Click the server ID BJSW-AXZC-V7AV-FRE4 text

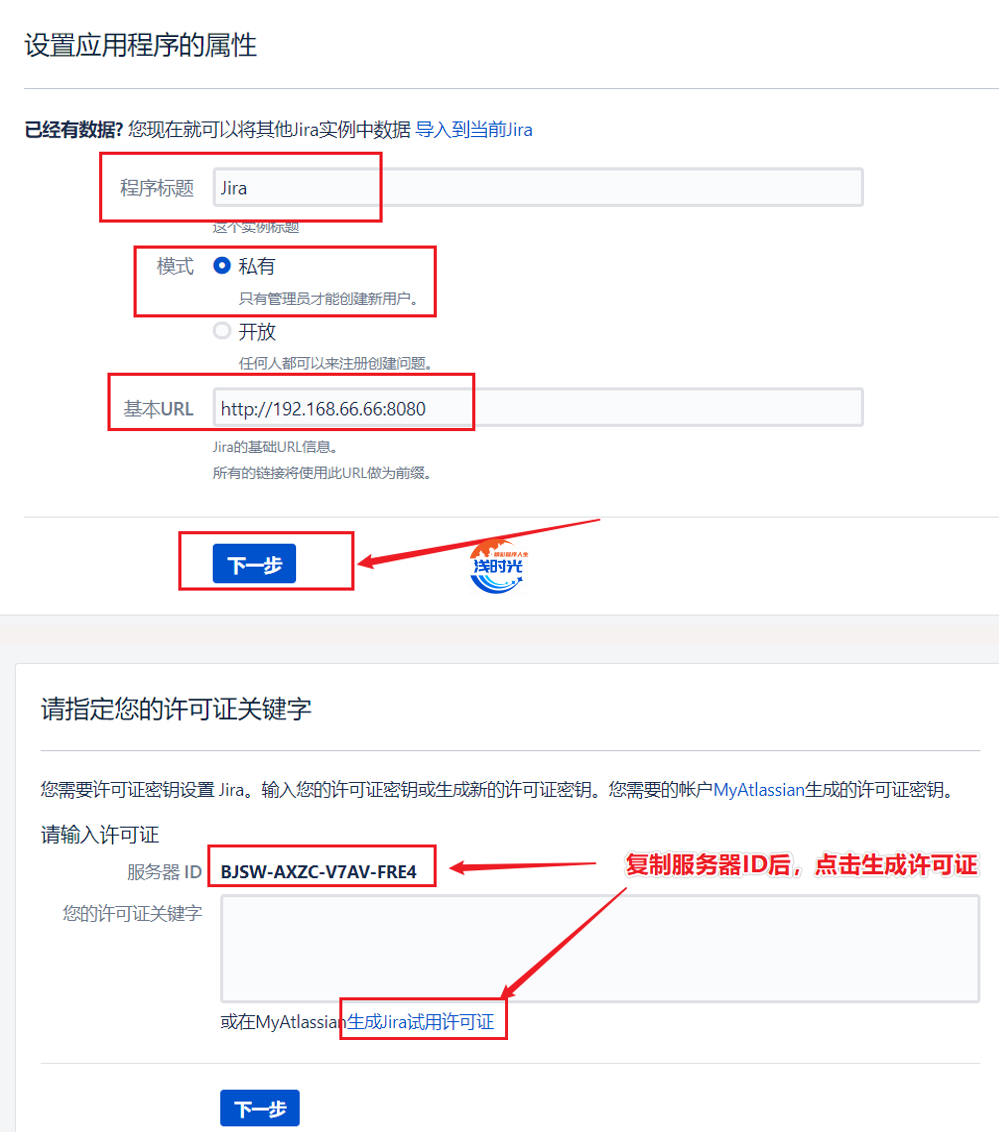(318, 872)
